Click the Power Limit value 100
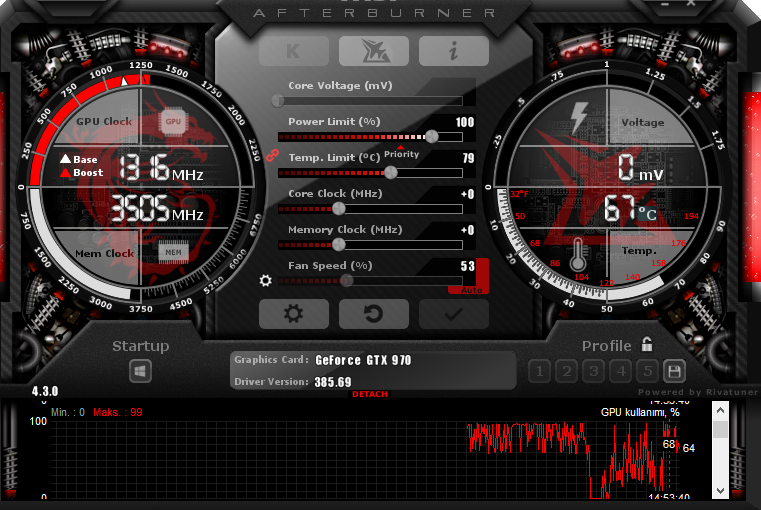The height and width of the screenshot is (510, 761). (x=465, y=122)
